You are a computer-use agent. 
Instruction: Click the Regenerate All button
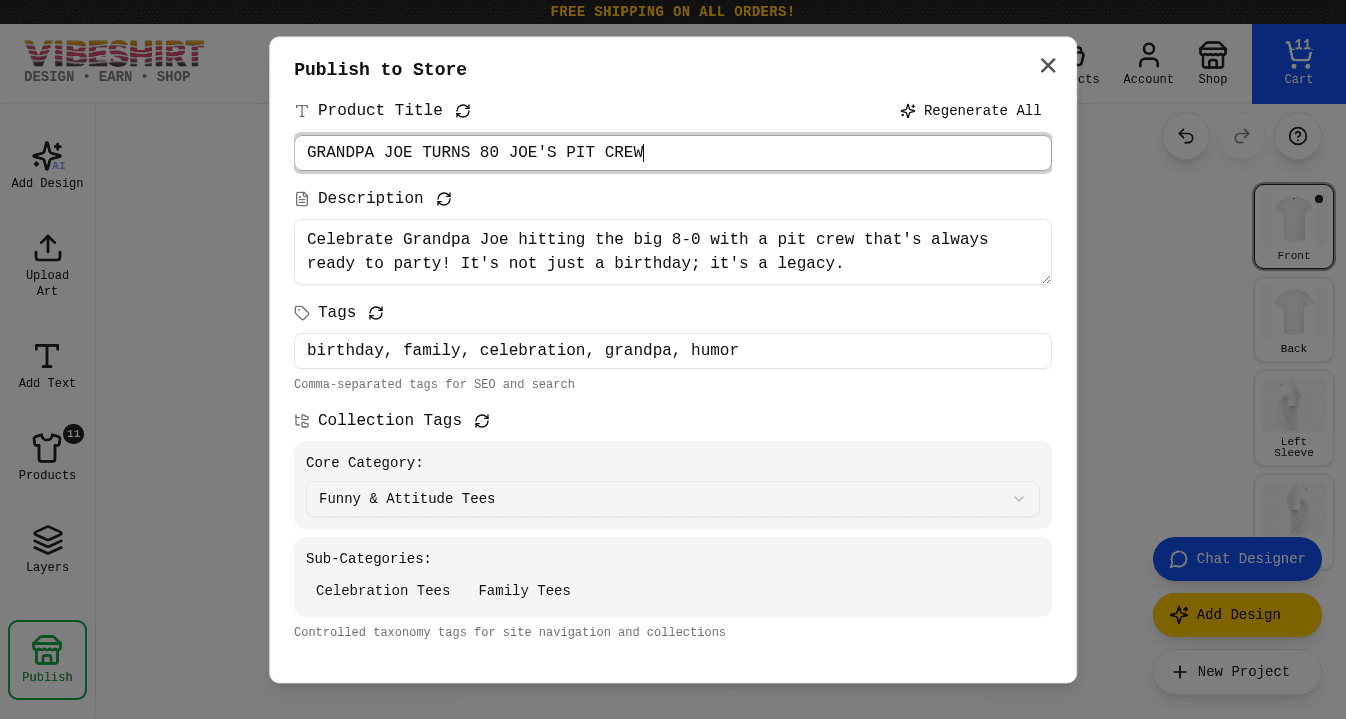point(971,111)
